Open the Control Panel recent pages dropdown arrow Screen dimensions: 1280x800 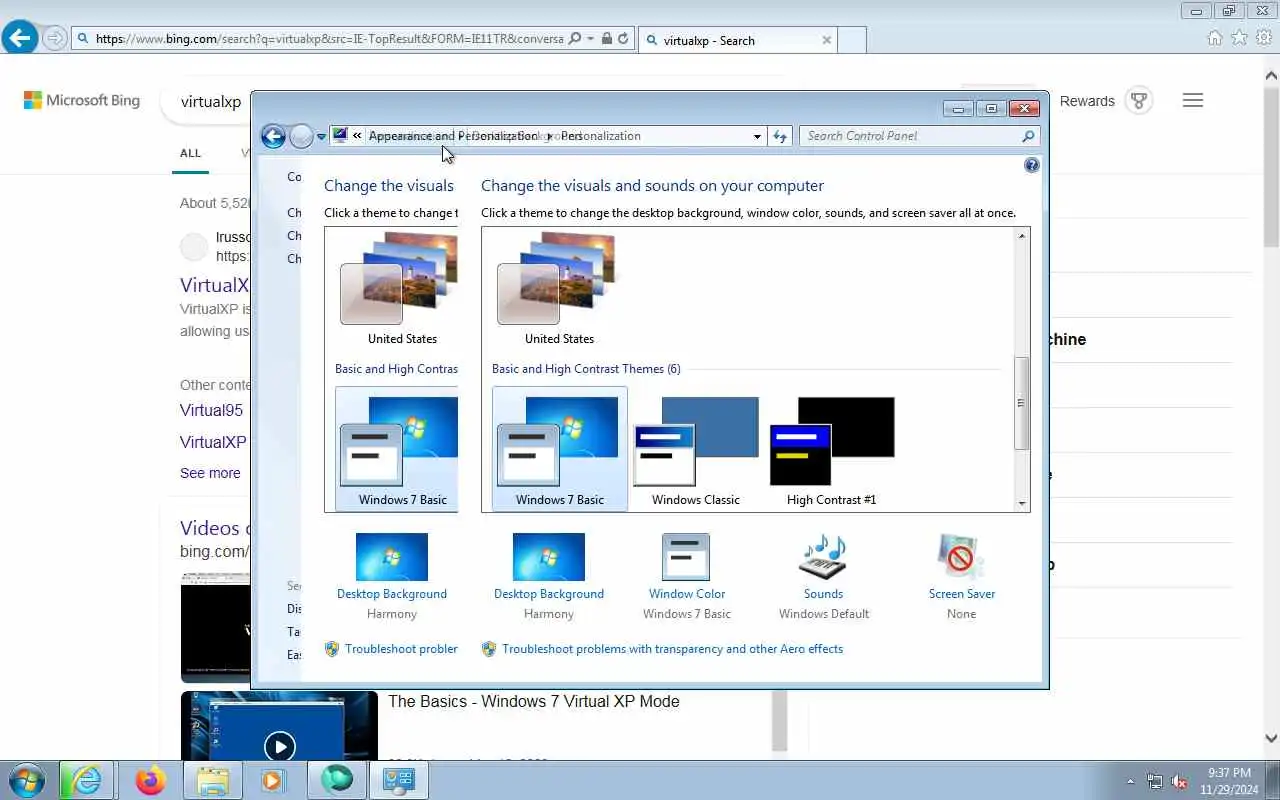click(321, 137)
